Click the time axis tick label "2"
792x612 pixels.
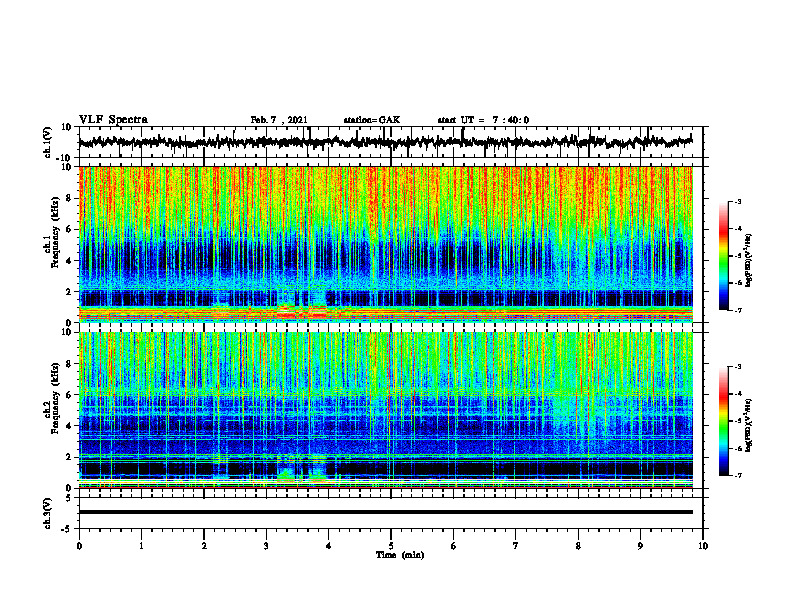(204, 546)
